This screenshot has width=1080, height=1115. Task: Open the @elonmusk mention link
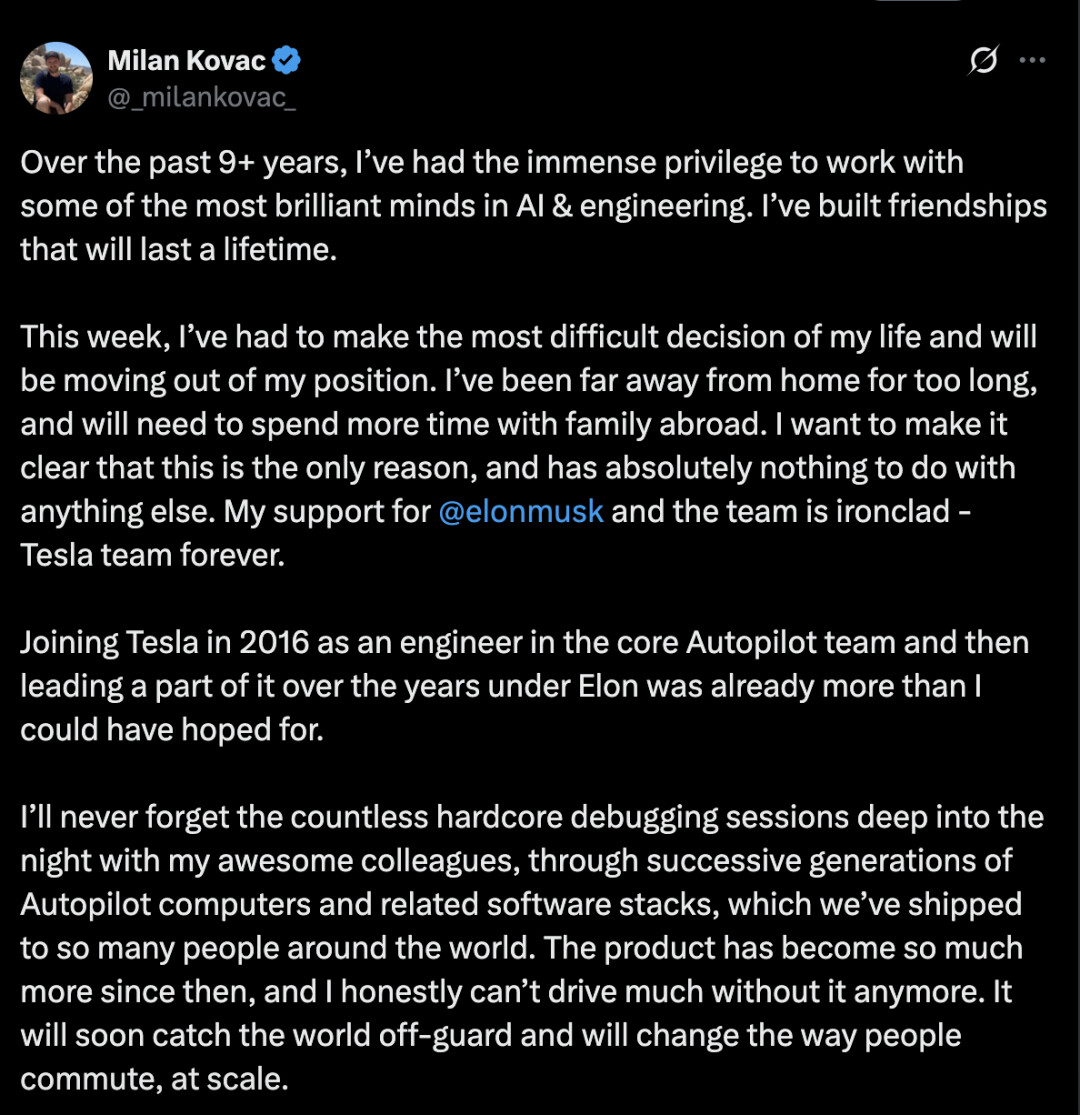(x=521, y=511)
